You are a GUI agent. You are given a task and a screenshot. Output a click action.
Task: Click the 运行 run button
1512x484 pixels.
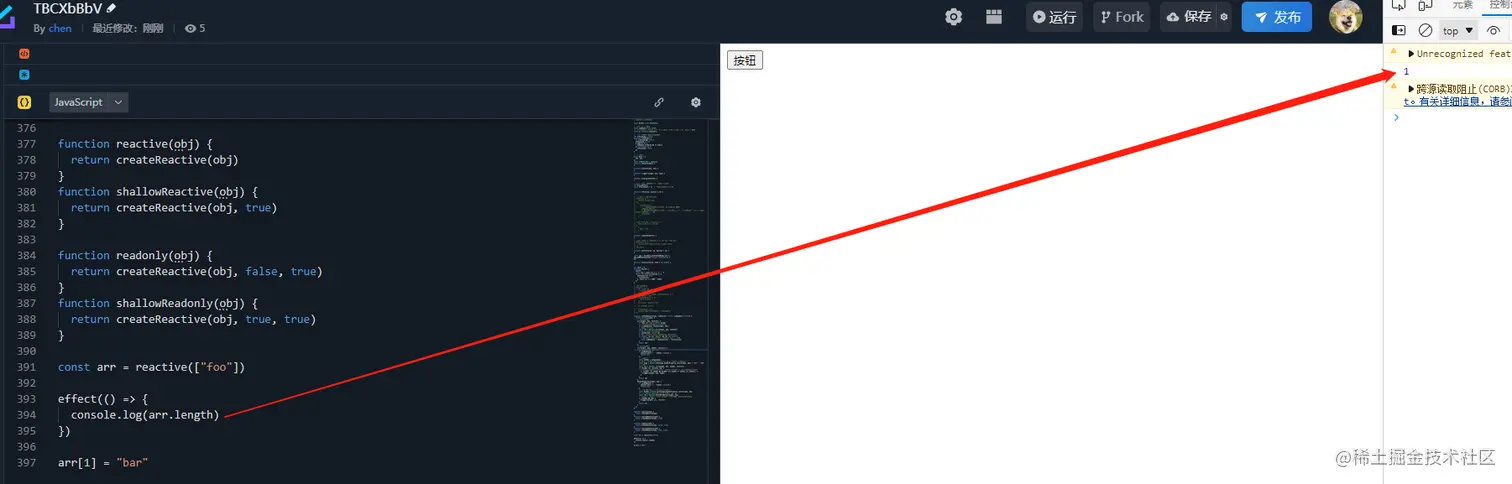tap(1054, 17)
